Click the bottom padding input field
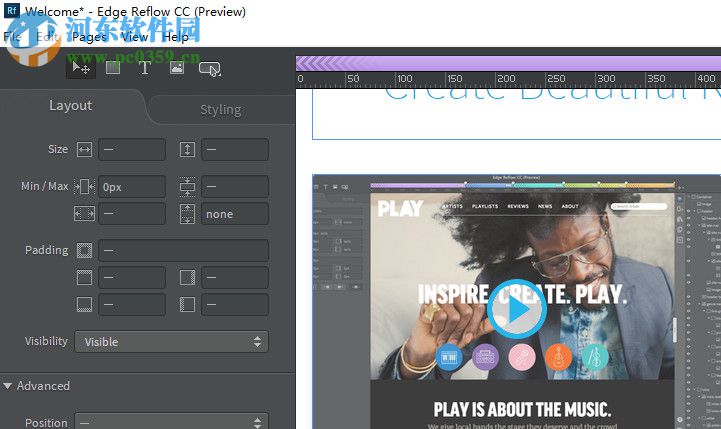Viewport: 721px width, 429px height. coord(132,304)
